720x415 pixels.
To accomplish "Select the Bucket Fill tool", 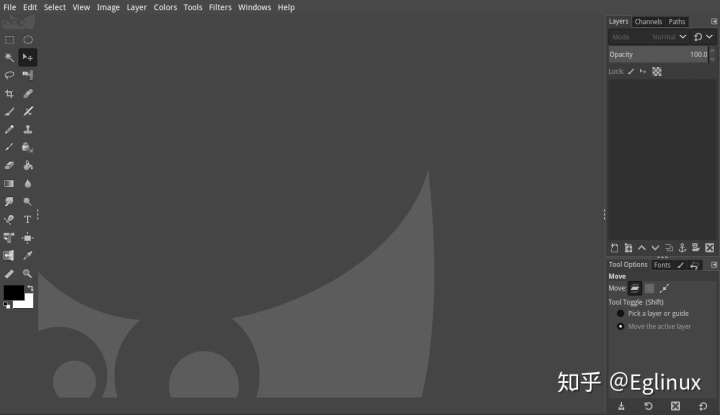I will 28,165.
